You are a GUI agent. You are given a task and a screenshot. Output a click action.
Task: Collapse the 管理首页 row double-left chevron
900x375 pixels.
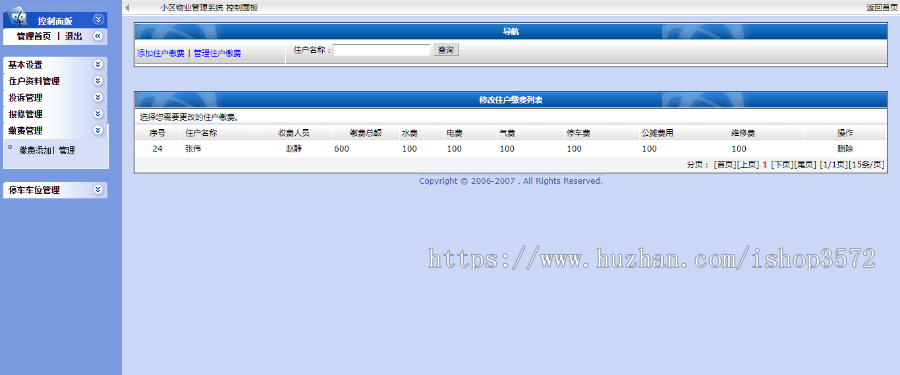[98, 36]
